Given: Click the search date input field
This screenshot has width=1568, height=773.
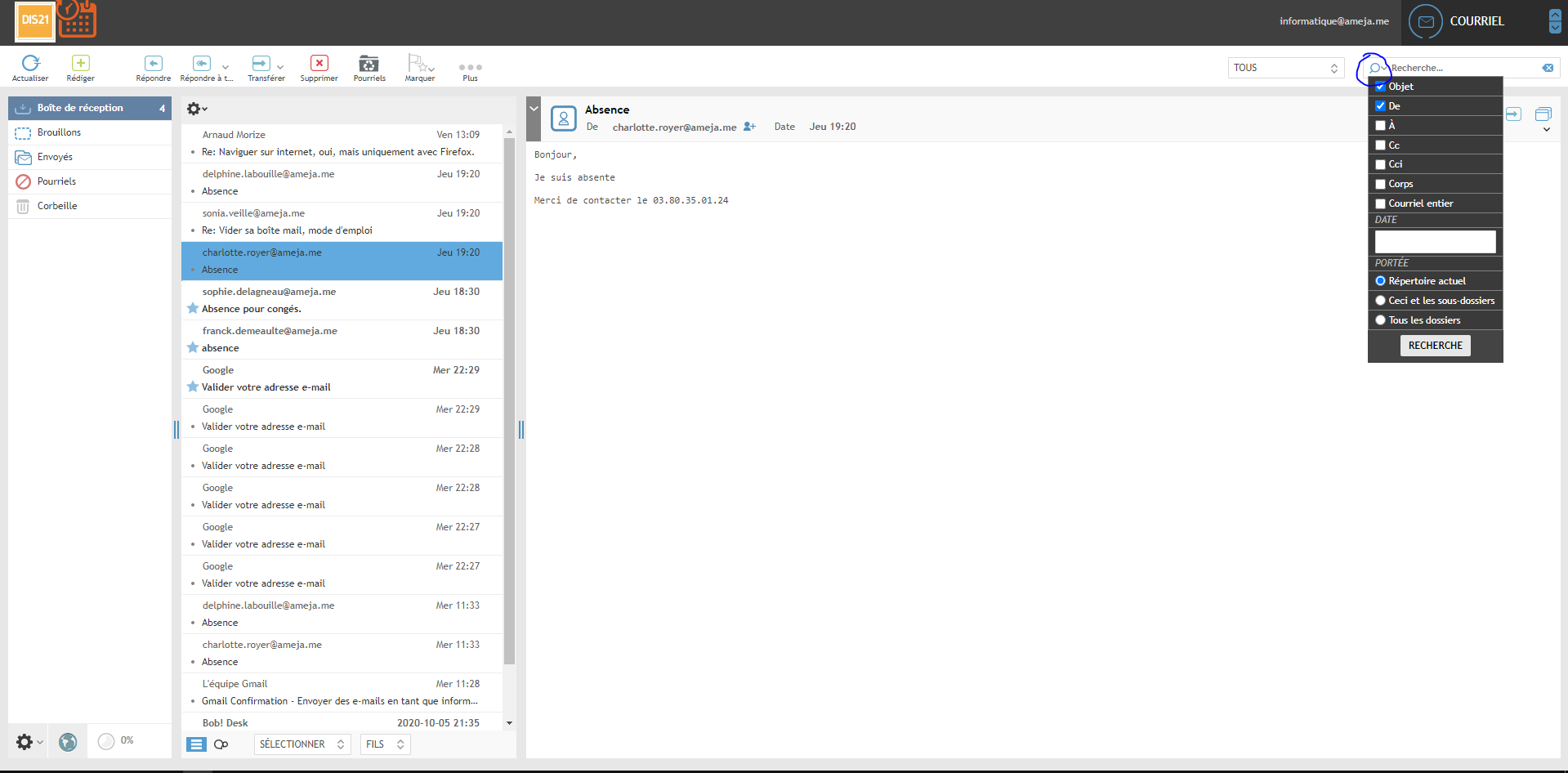Looking at the screenshot, I should coord(1435,242).
